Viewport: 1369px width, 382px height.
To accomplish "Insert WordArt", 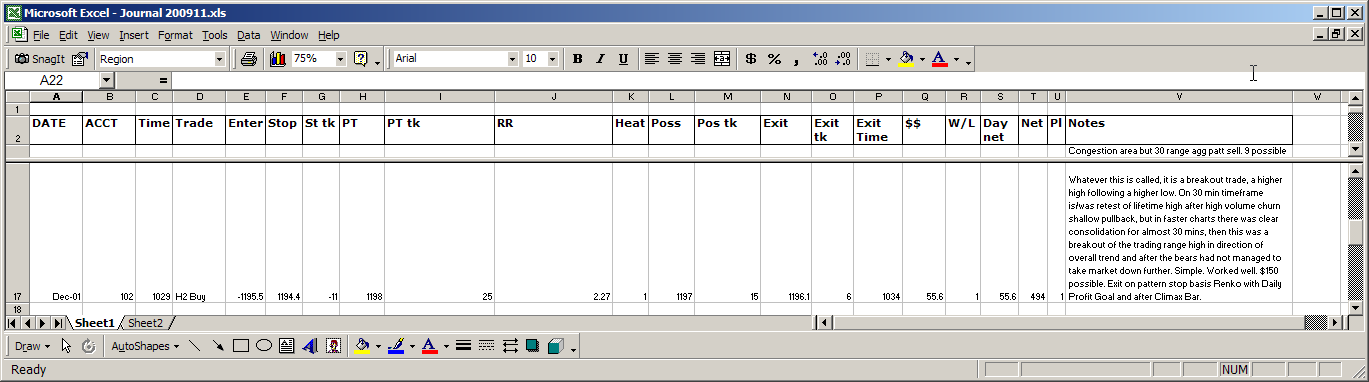I will pos(310,346).
